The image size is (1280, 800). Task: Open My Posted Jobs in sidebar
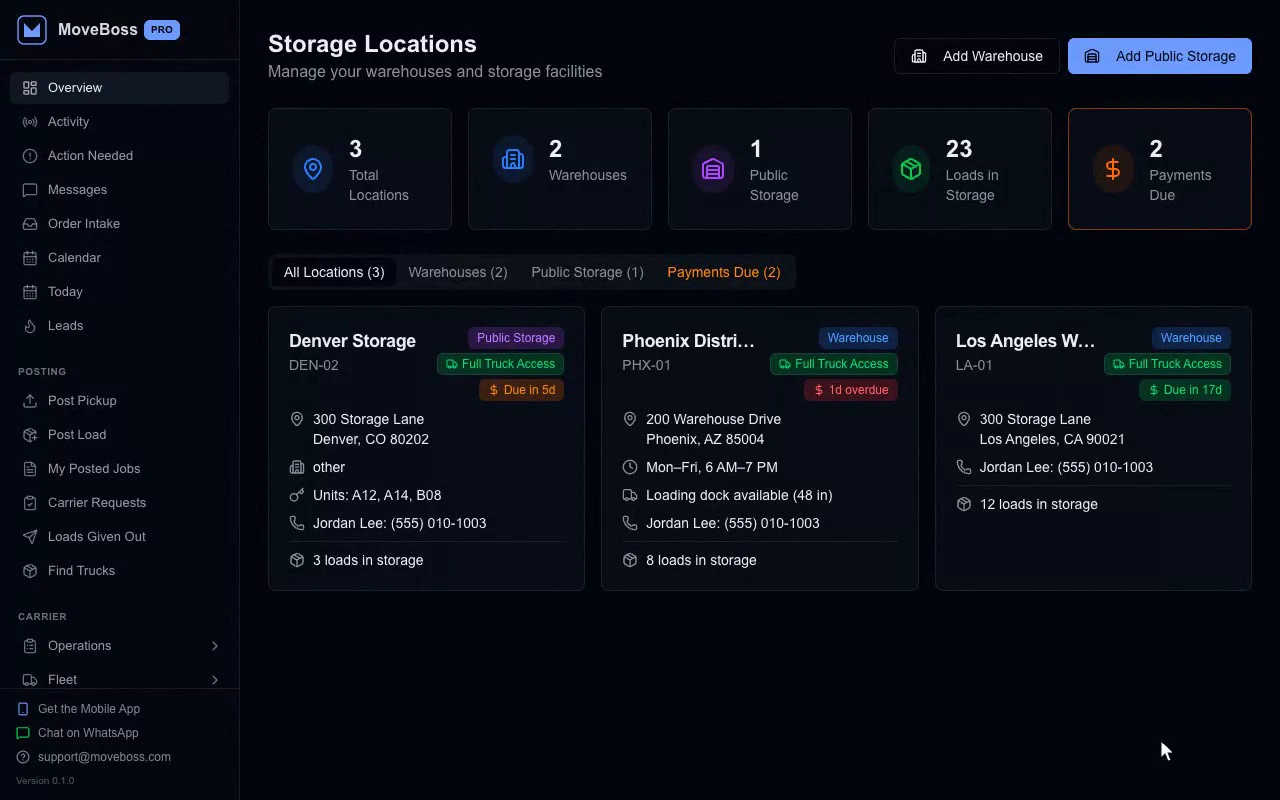(x=120, y=469)
